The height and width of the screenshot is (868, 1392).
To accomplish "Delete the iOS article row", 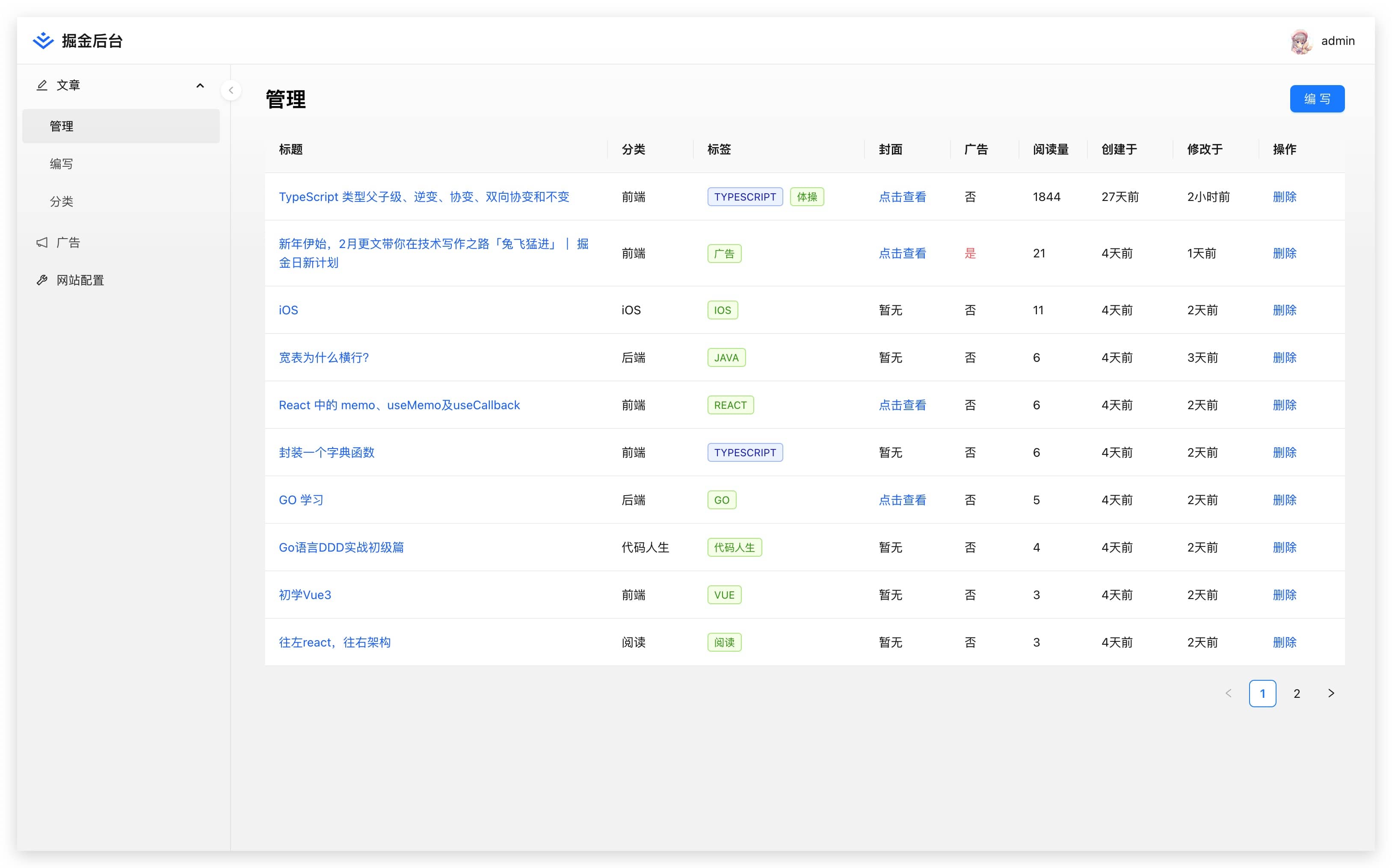I will pyautogui.click(x=1285, y=310).
